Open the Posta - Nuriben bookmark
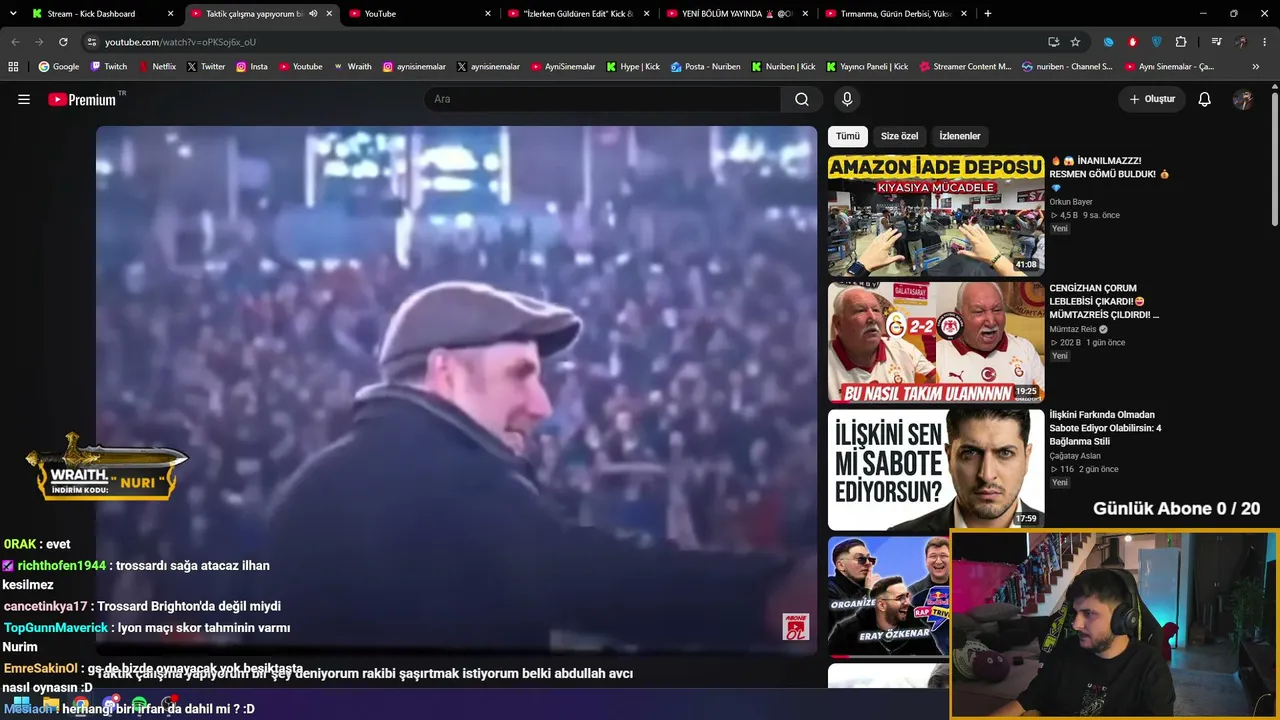Image resolution: width=1280 pixels, height=720 pixels. (x=706, y=67)
